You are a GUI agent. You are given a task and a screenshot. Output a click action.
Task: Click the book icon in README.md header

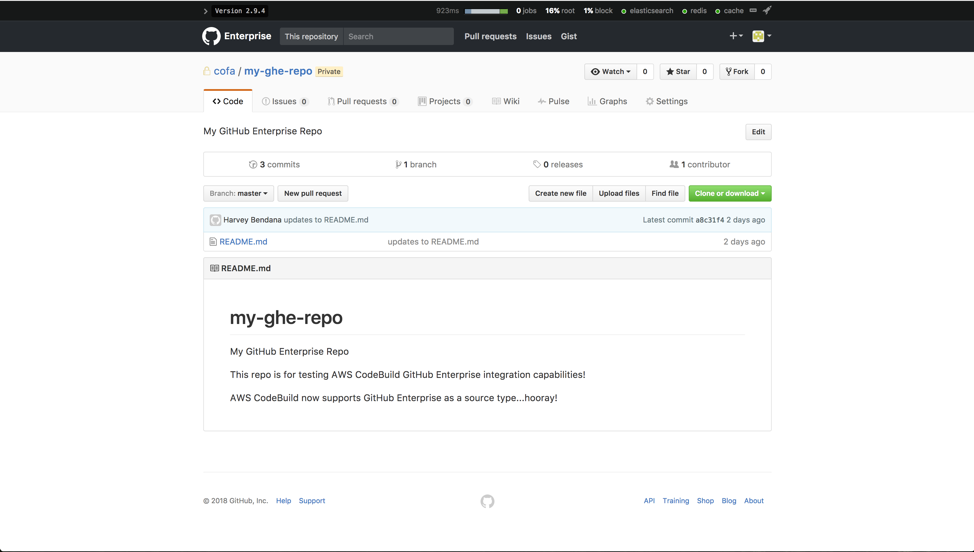pyautogui.click(x=214, y=268)
